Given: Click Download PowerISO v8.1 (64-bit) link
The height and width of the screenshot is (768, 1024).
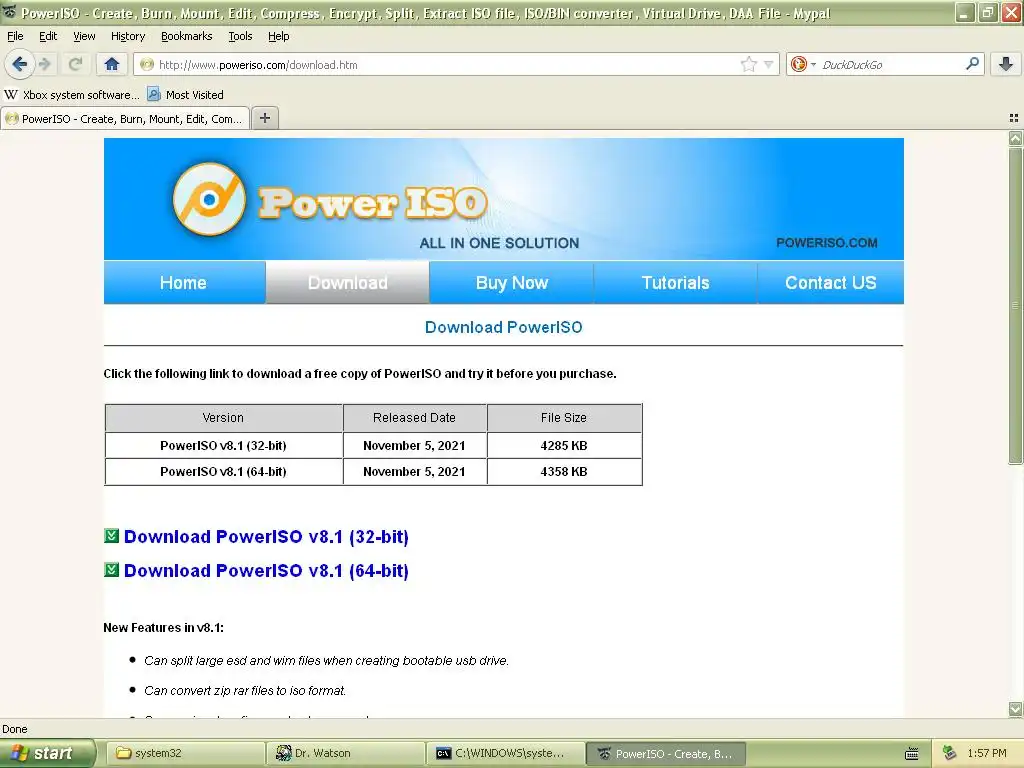Looking at the screenshot, I should (x=266, y=571).
